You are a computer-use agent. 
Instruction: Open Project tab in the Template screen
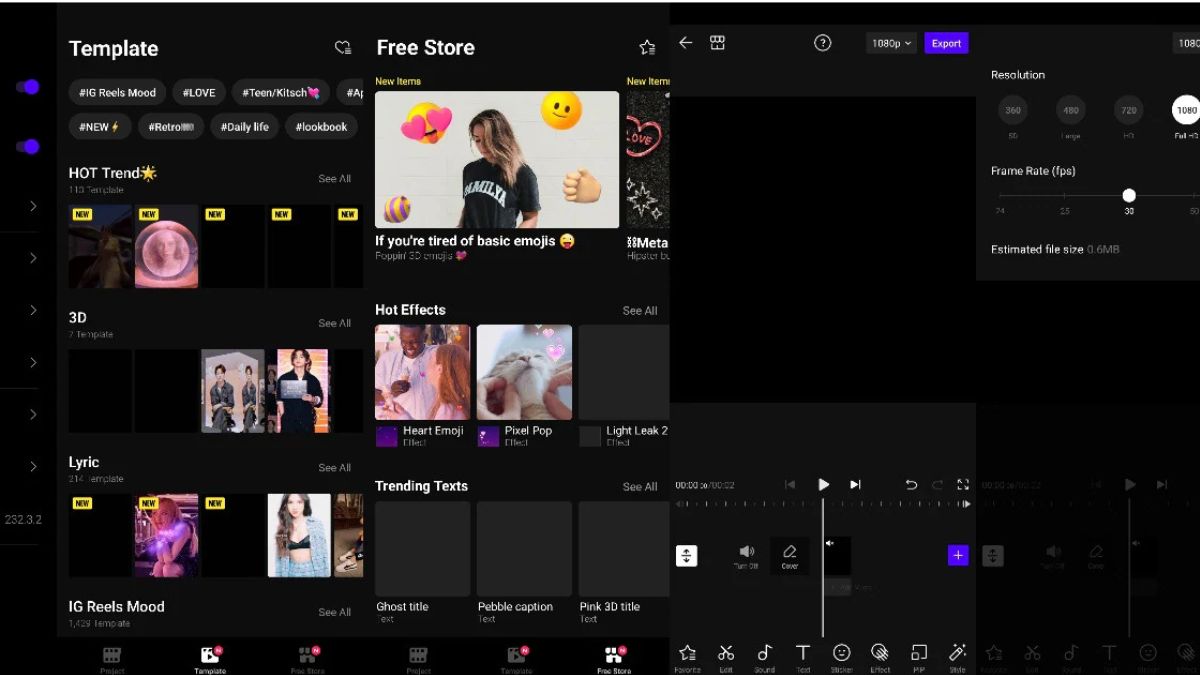[x=112, y=660]
